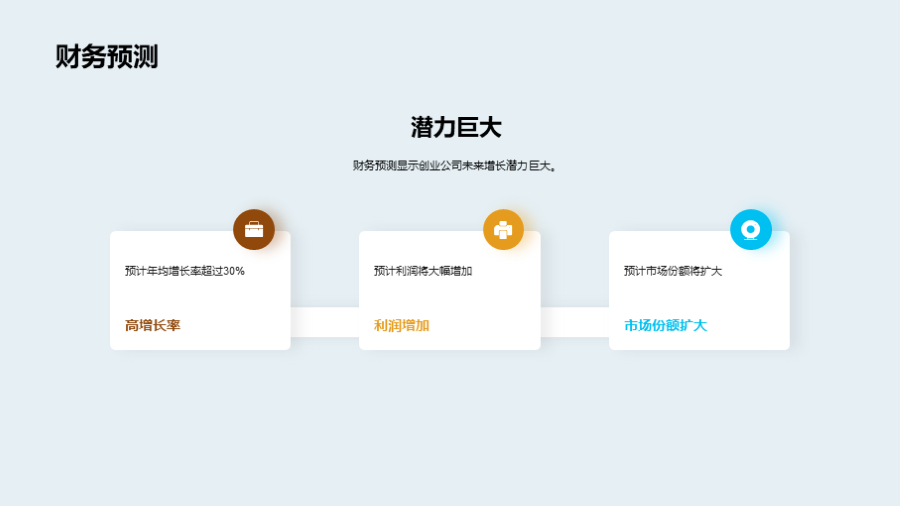
Task: Click the brown briefcase icon
Action: (254, 230)
